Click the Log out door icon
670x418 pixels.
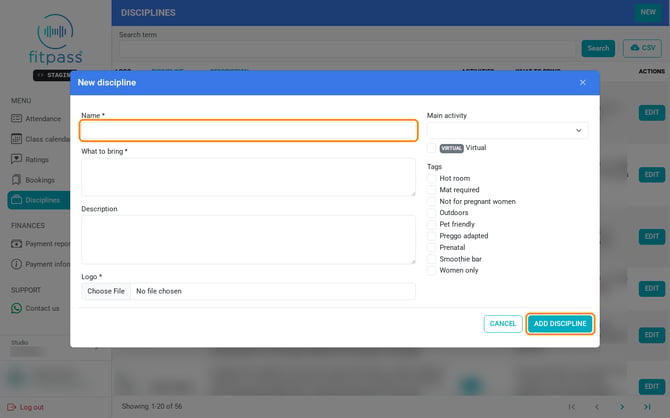pyautogui.click(x=12, y=407)
